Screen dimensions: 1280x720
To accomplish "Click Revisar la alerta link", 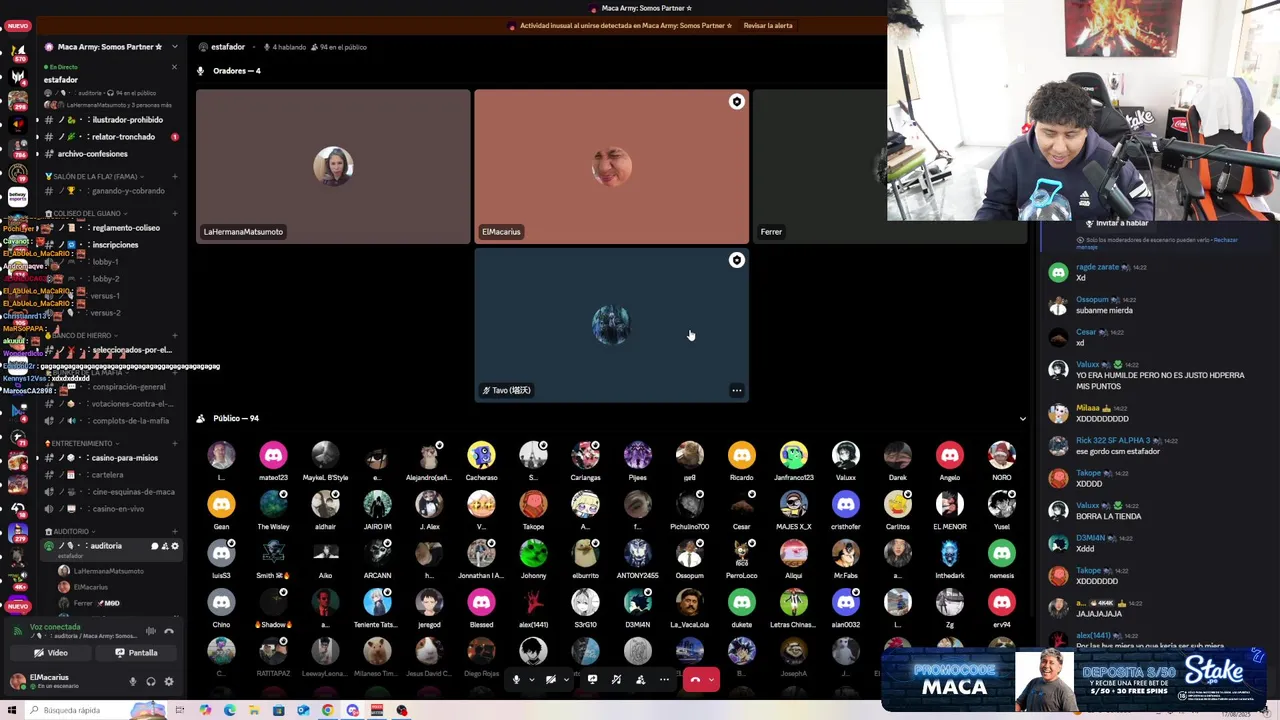I will tap(768, 26).
